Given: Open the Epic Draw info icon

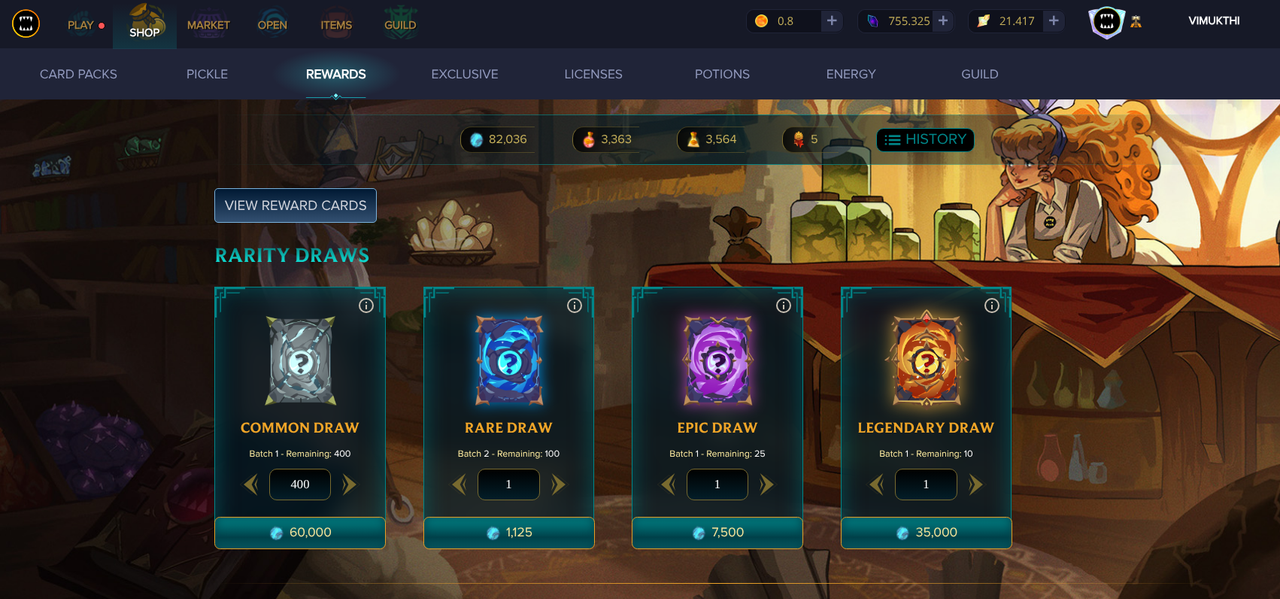Looking at the screenshot, I should pyautogui.click(x=783, y=305).
